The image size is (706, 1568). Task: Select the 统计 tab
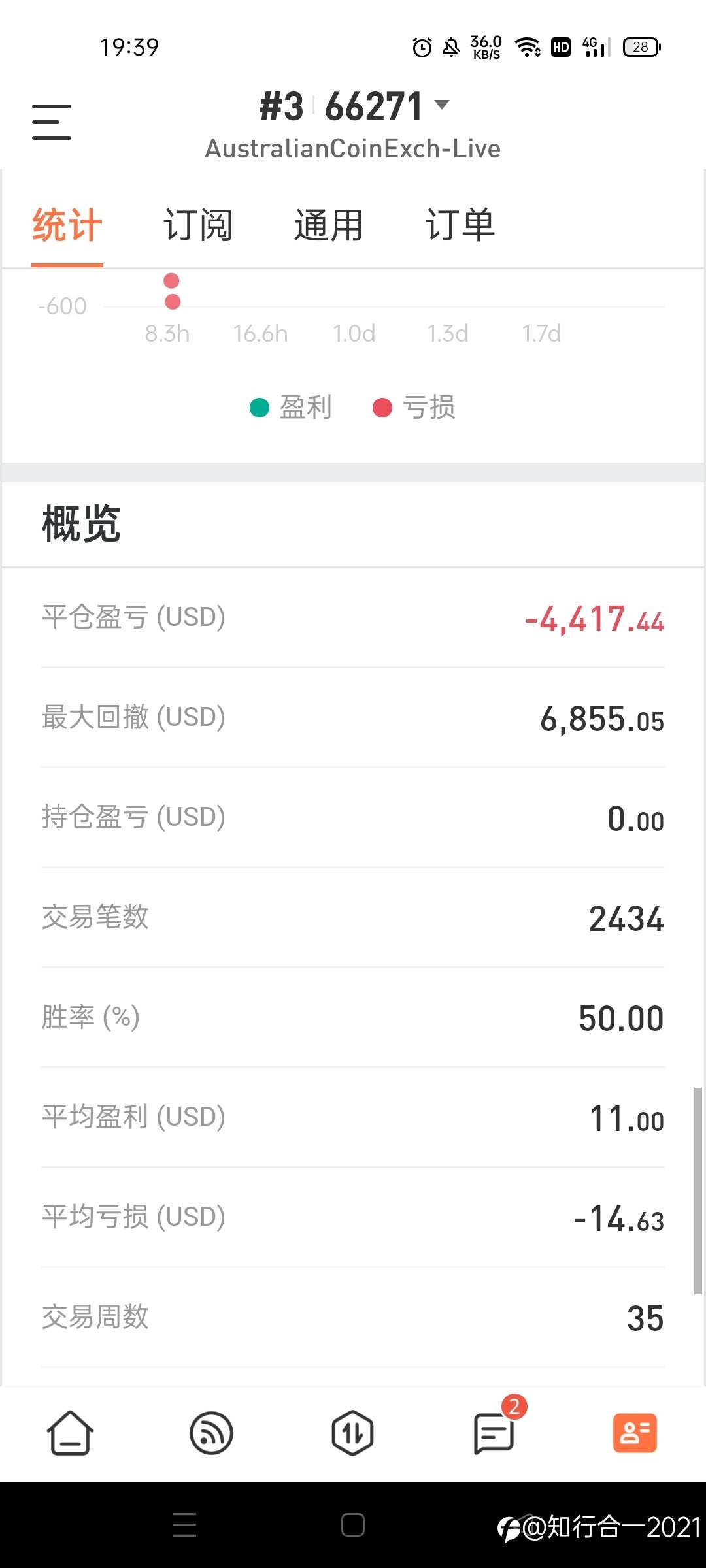tap(67, 225)
